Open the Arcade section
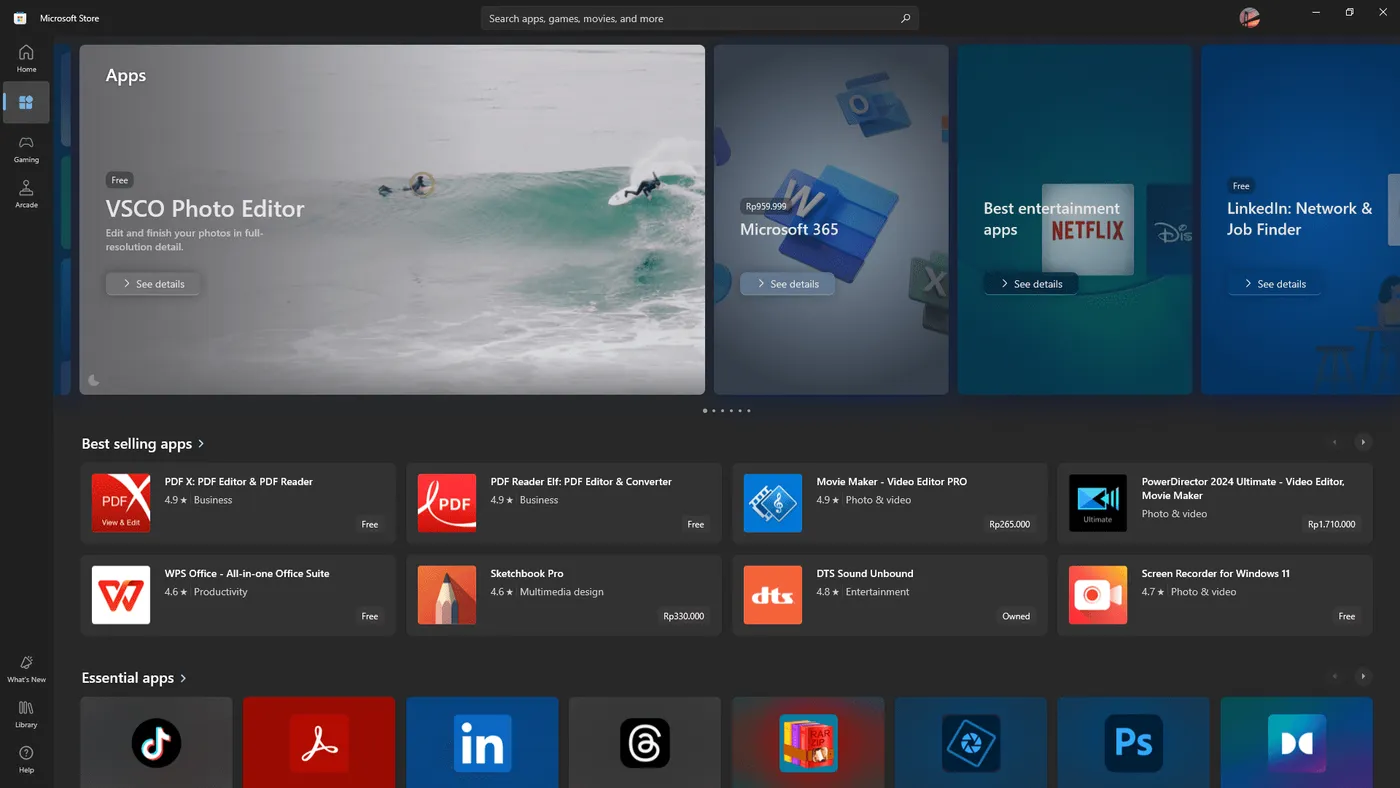1400x788 pixels. pyautogui.click(x=26, y=194)
